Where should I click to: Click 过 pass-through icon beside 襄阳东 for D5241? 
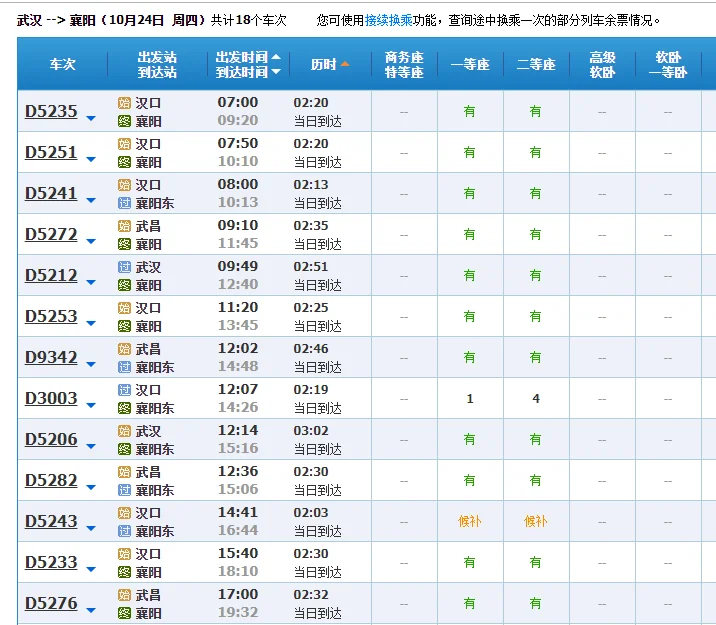click(x=124, y=203)
